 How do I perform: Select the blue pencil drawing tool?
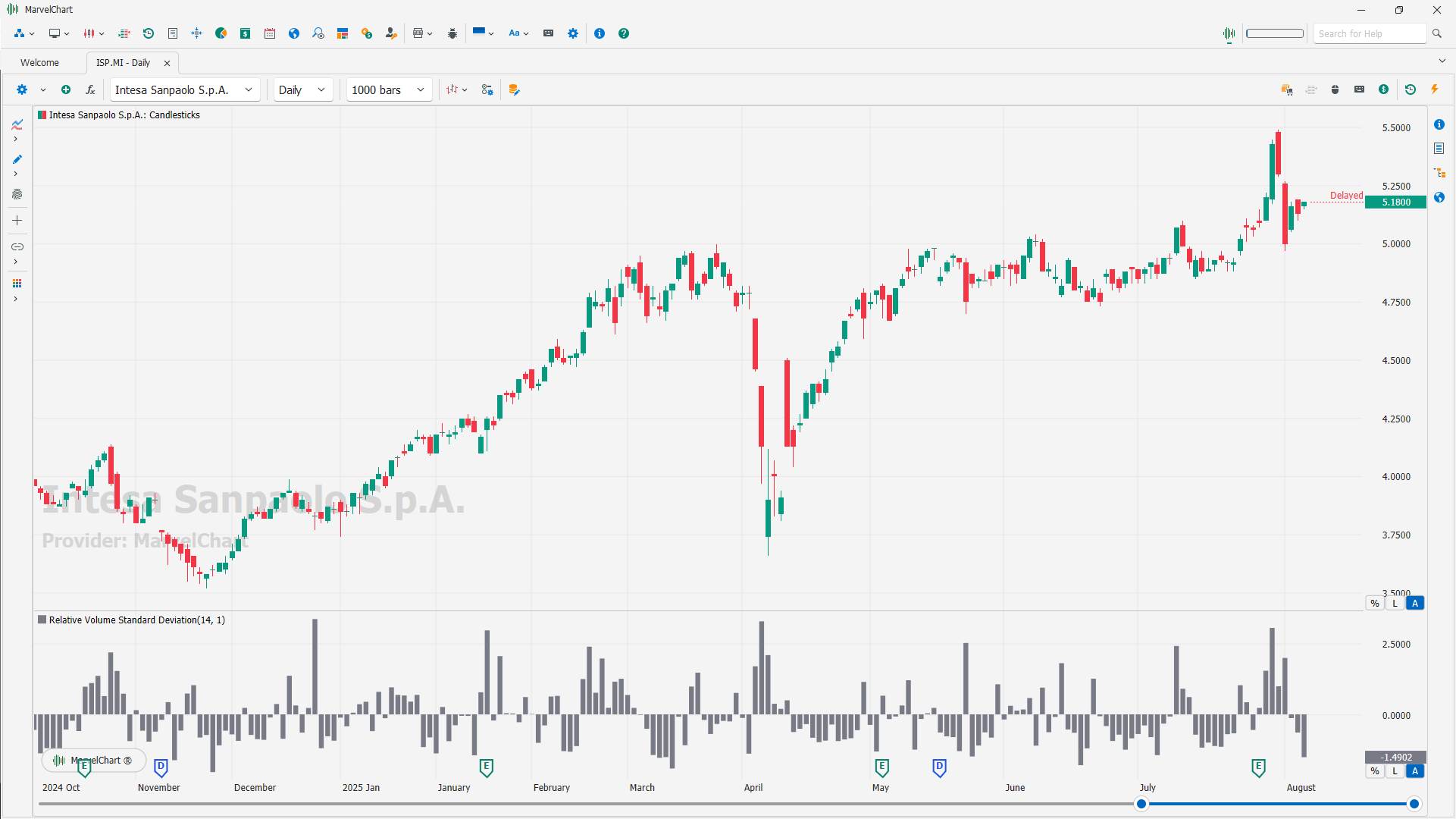[17, 159]
